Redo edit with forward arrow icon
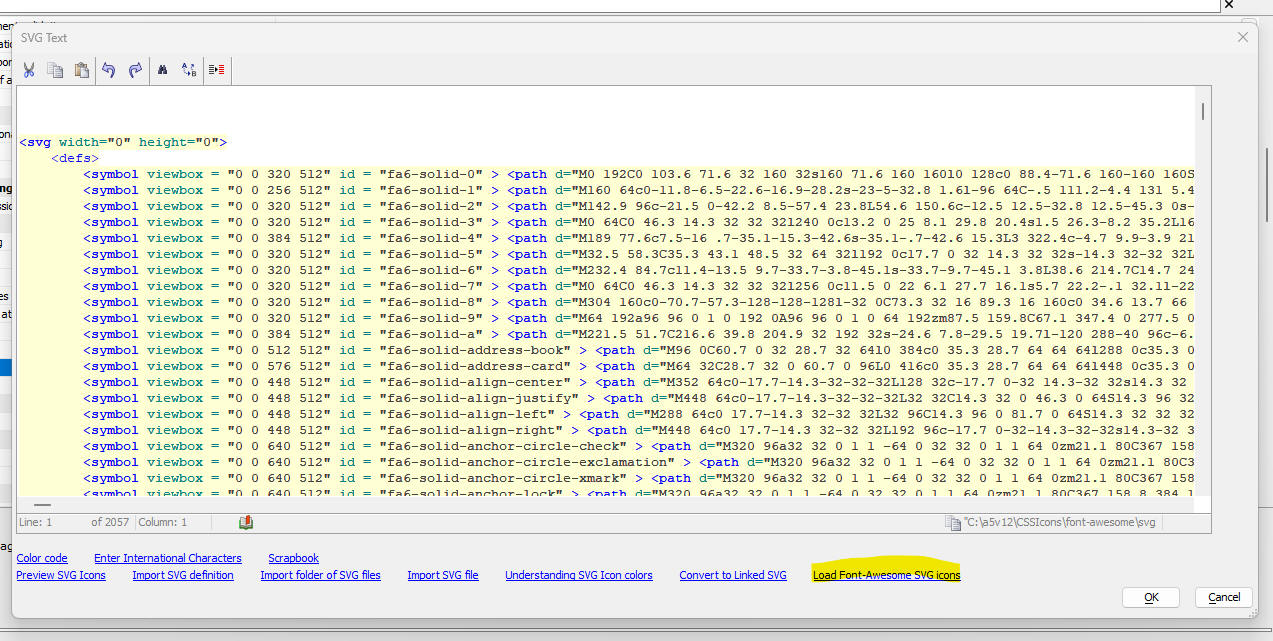The width and height of the screenshot is (1273, 641). tap(135, 70)
